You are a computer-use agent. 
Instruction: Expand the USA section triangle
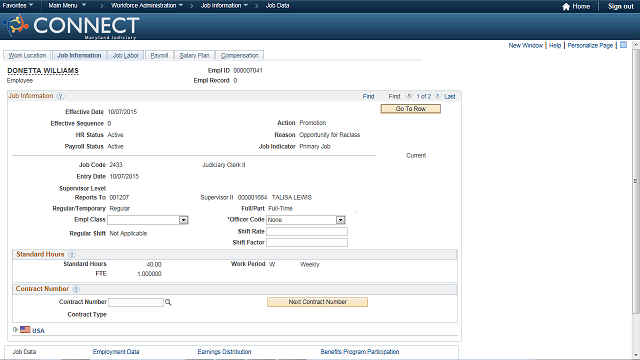pos(15,329)
